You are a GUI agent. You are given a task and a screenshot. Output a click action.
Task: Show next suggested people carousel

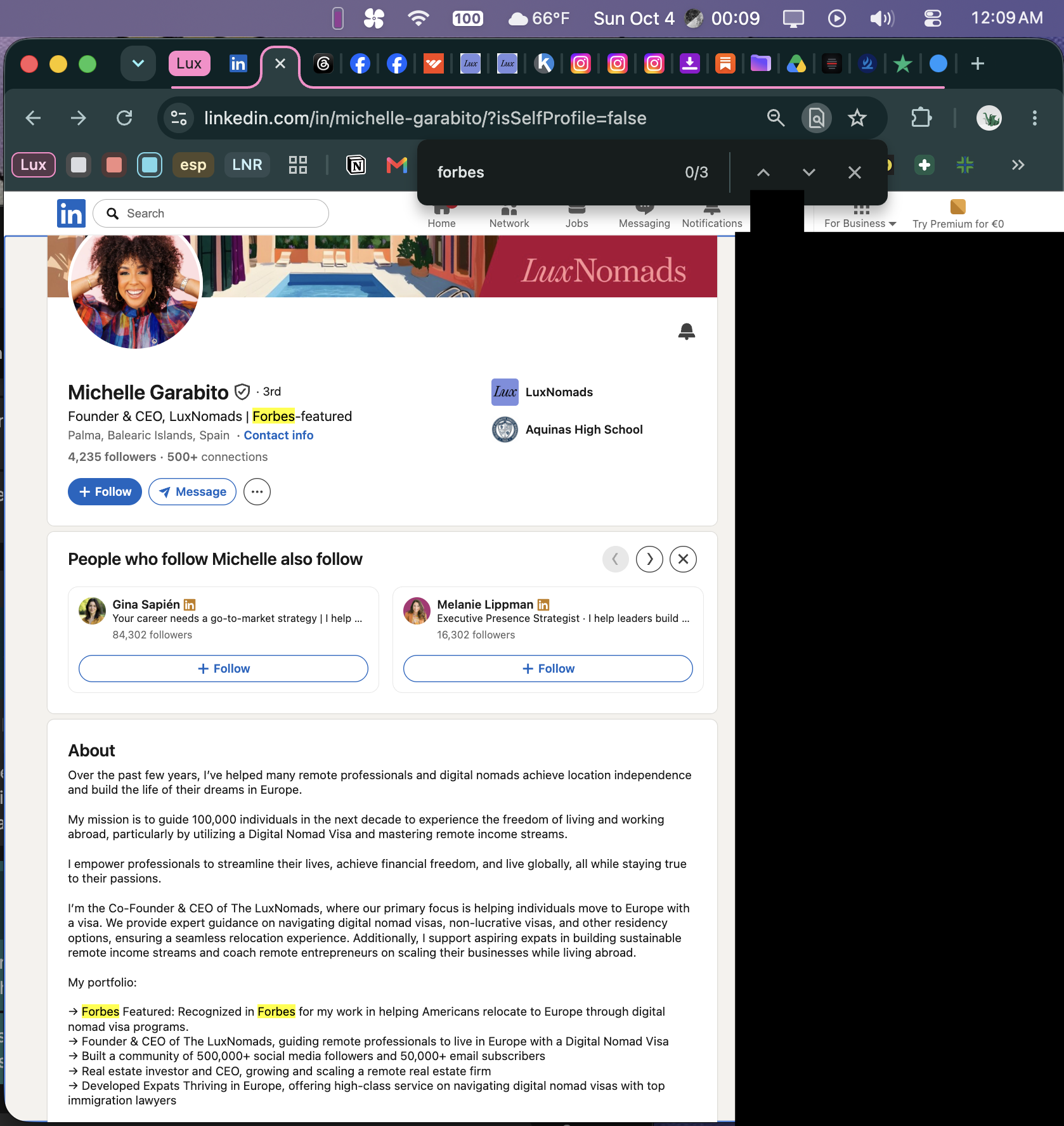pos(649,559)
